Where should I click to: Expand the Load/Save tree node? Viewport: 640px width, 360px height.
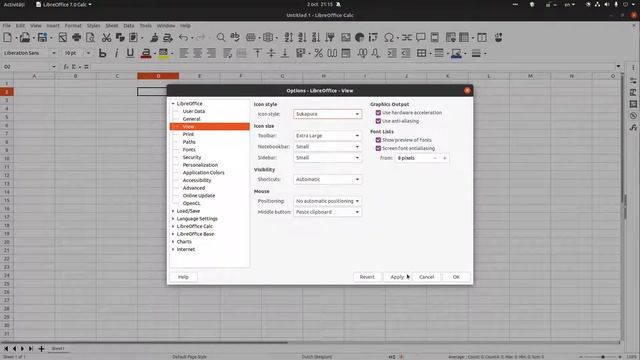coord(173,211)
